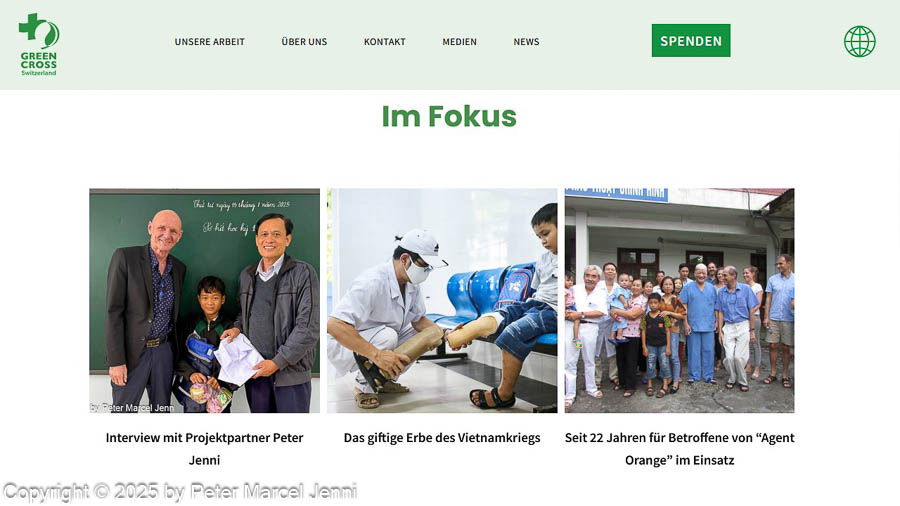Click the 'Im Fokus' section heading

pyautogui.click(x=449, y=116)
